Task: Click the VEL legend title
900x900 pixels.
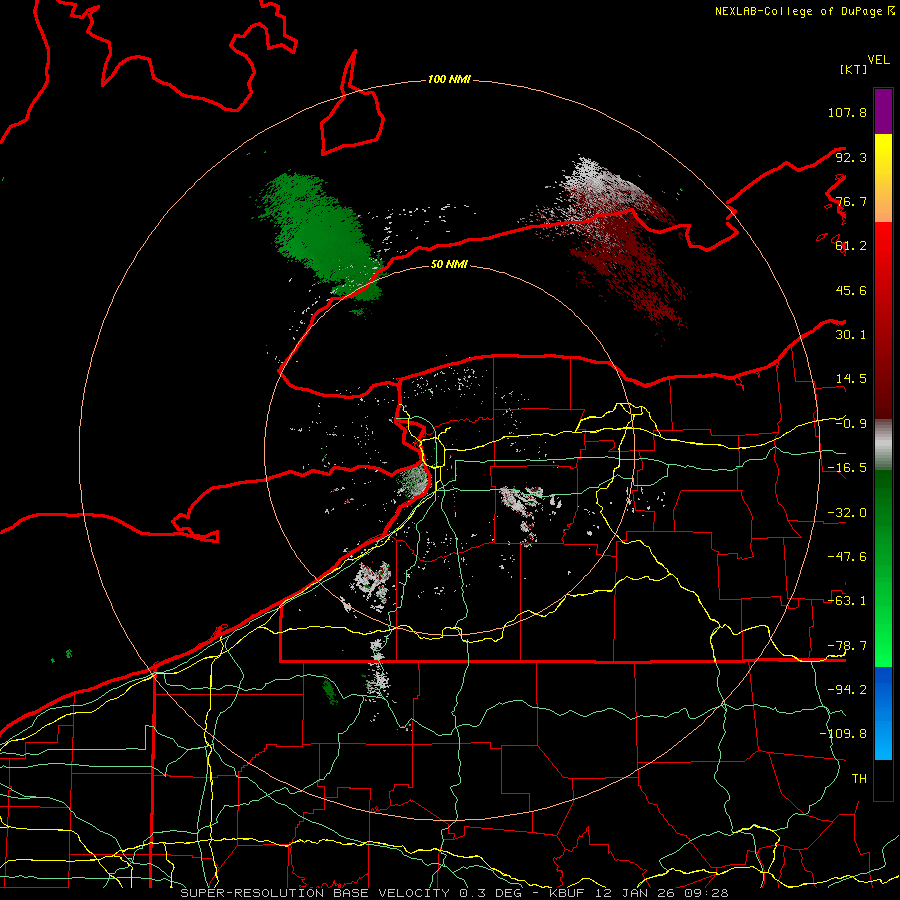Action: (878, 60)
